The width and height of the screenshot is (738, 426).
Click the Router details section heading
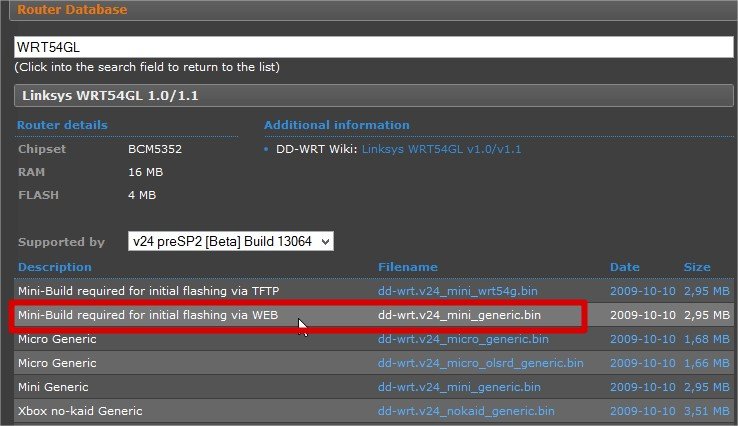tap(62, 125)
